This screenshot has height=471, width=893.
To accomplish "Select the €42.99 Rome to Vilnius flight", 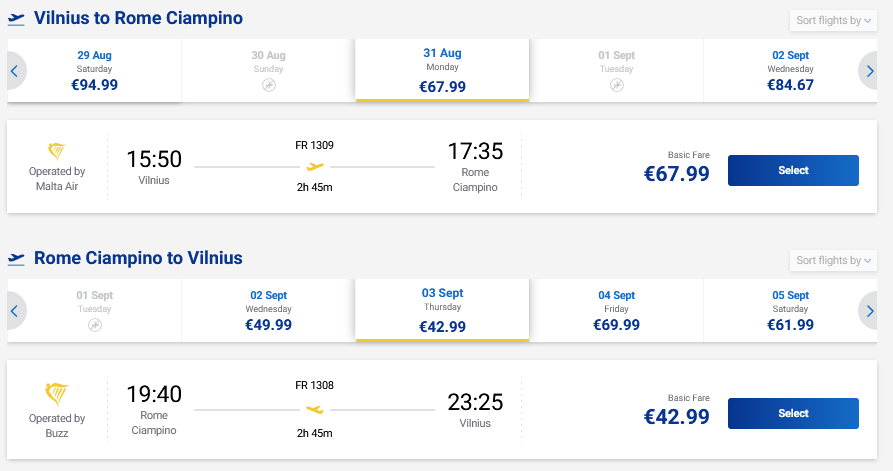I will (x=793, y=413).
